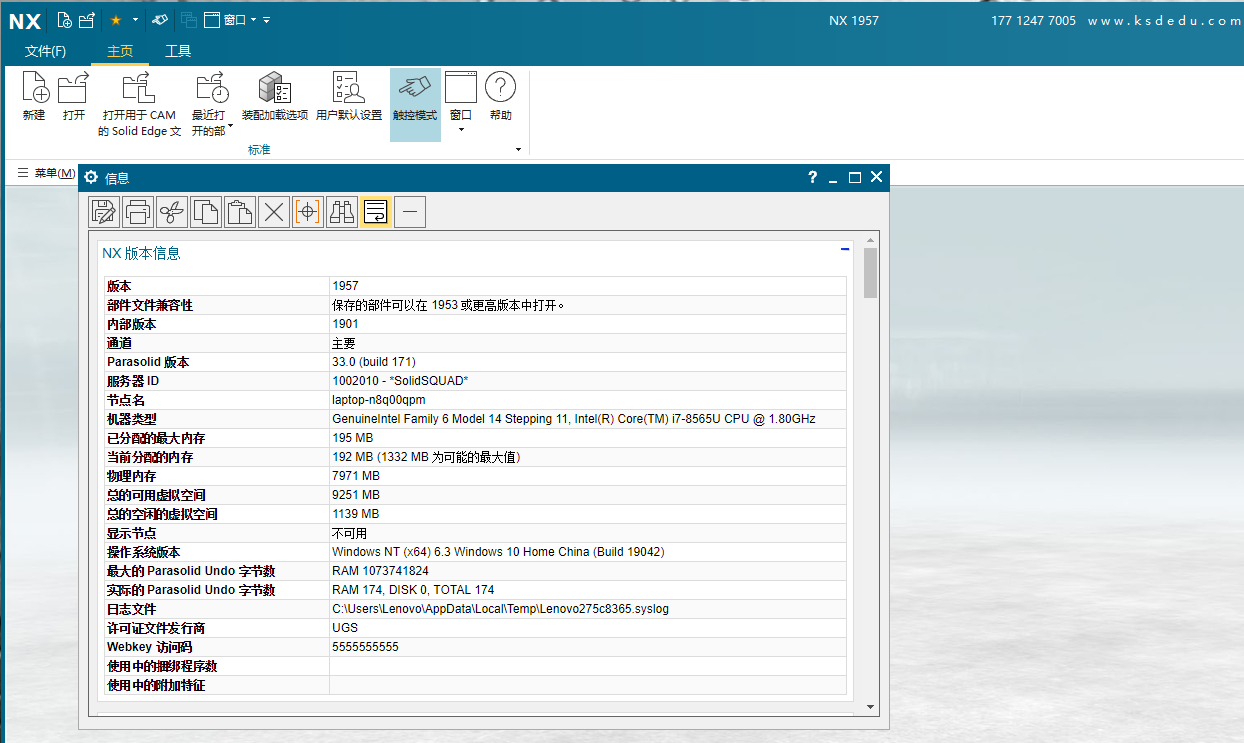Click Open icon in quick access toolbar
The width and height of the screenshot is (1244, 743).
click(x=88, y=20)
